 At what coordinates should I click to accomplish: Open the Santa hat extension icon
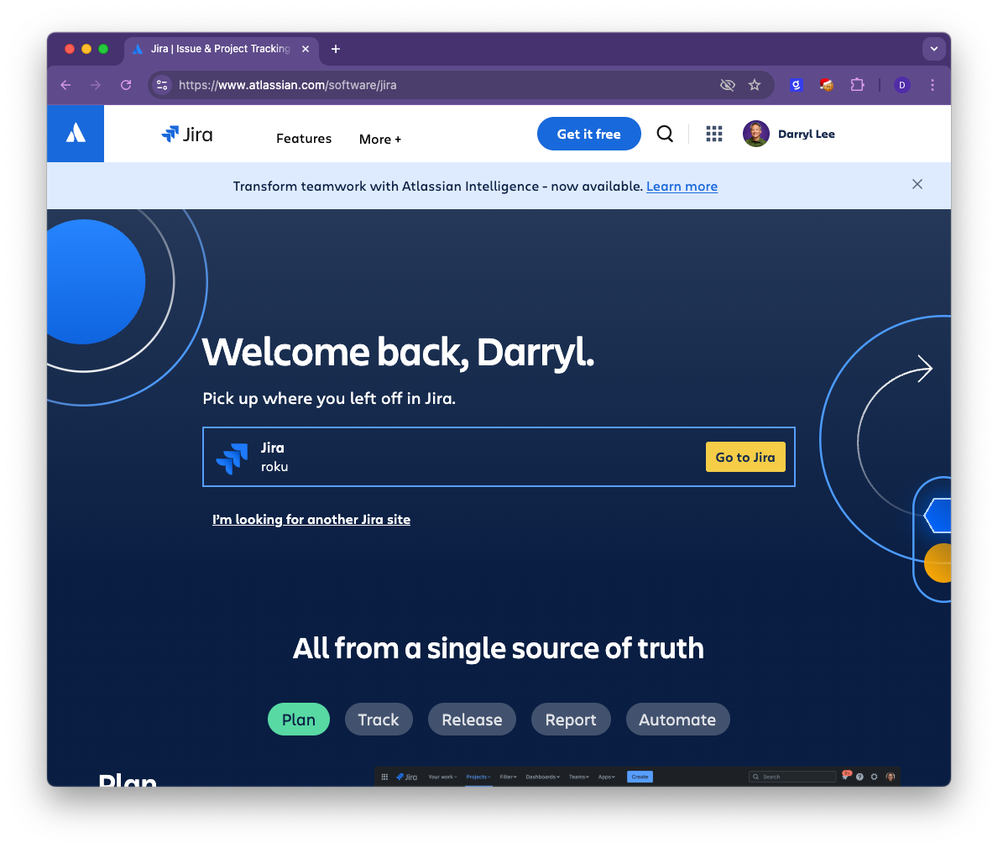click(827, 85)
